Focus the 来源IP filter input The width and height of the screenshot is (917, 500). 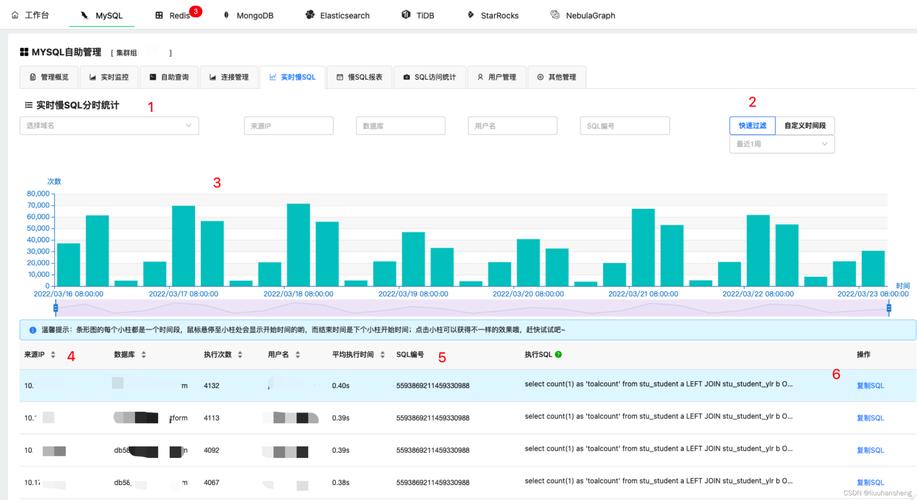coord(289,126)
